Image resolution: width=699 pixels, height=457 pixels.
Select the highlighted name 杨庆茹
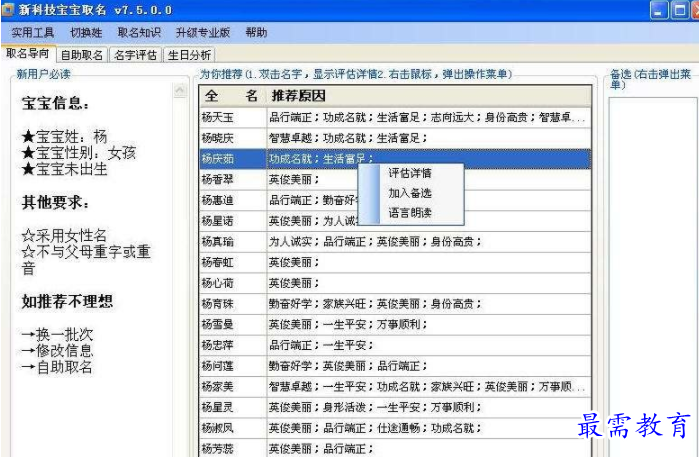coord(218,159)
